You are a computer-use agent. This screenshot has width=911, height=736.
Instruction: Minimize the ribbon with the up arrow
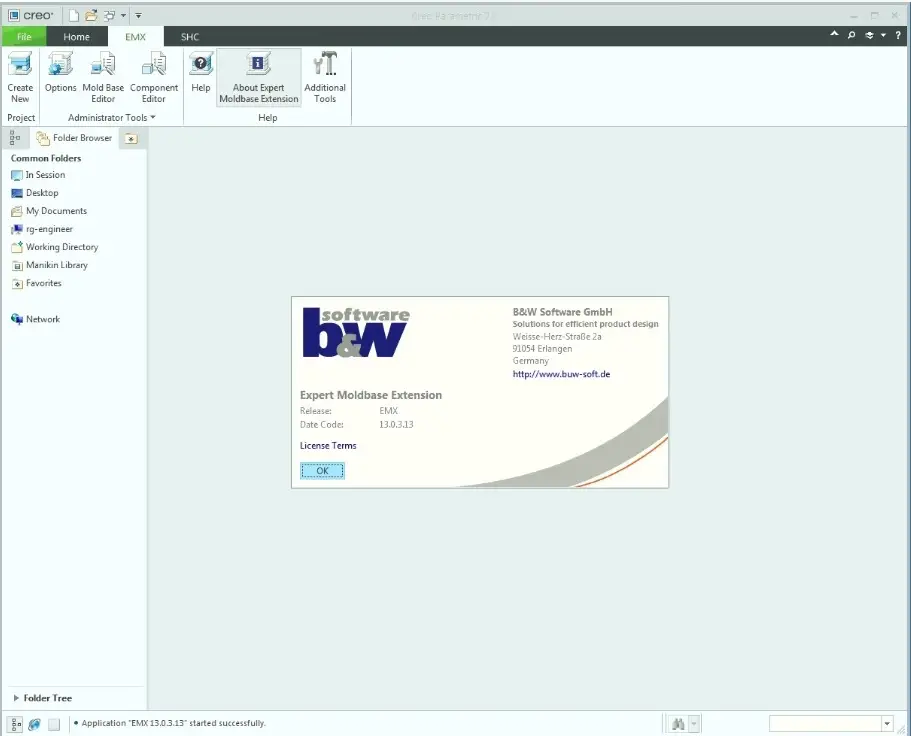[834, 34]
